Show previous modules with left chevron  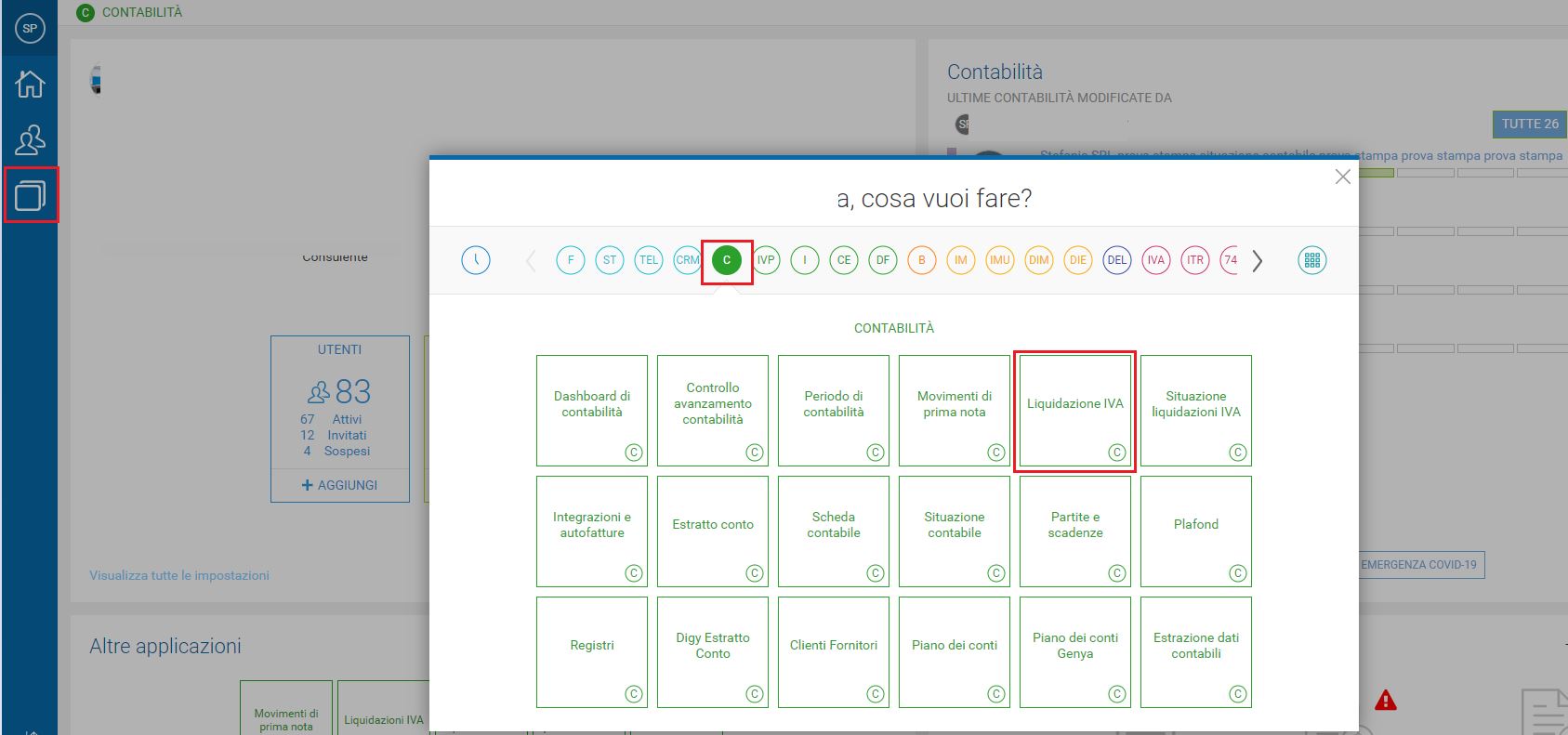[531, 261]
